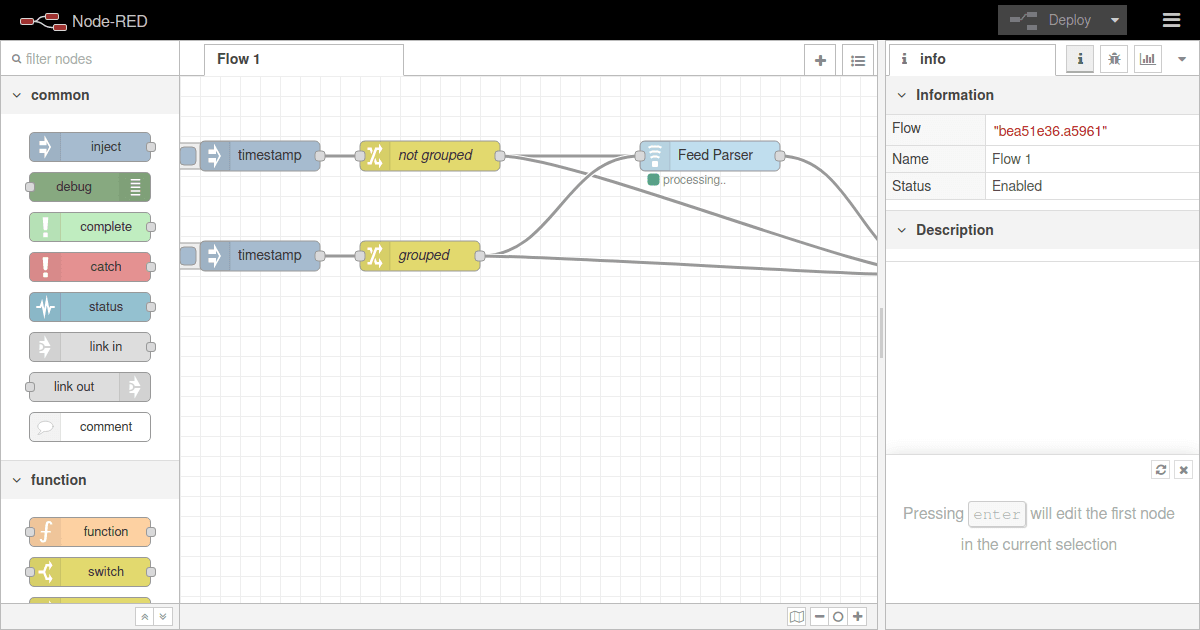This screenshot has width=1200, height=630.
Task: Zoom out of the workspace canvas
Action: coord(818,616)
